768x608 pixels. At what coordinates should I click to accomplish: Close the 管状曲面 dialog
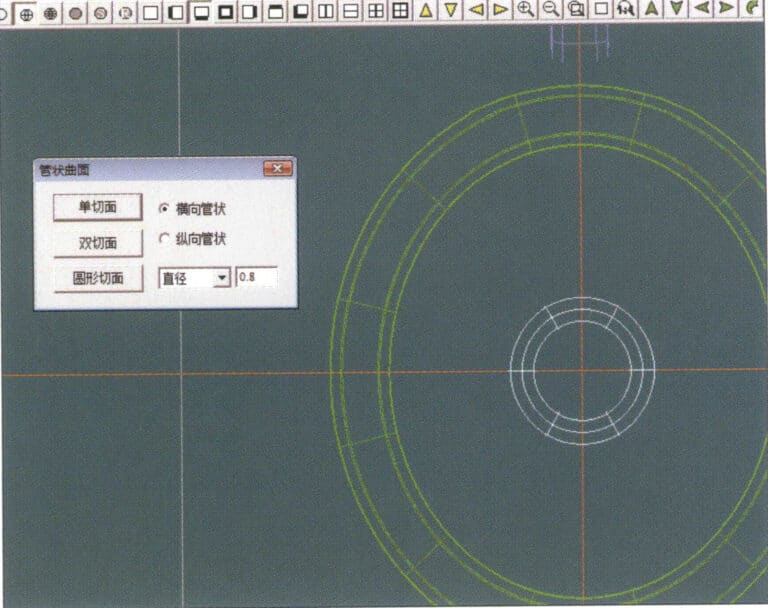(278, 169)
